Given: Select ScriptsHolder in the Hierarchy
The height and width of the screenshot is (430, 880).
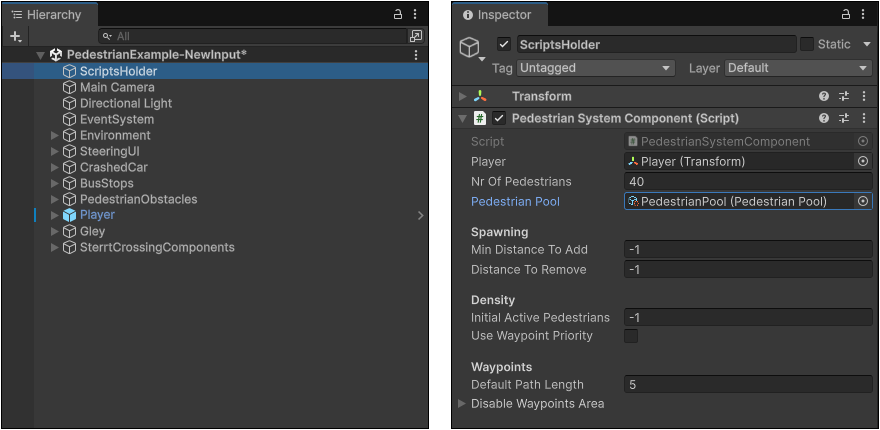Looking at the screenshot, I should 118,71.
